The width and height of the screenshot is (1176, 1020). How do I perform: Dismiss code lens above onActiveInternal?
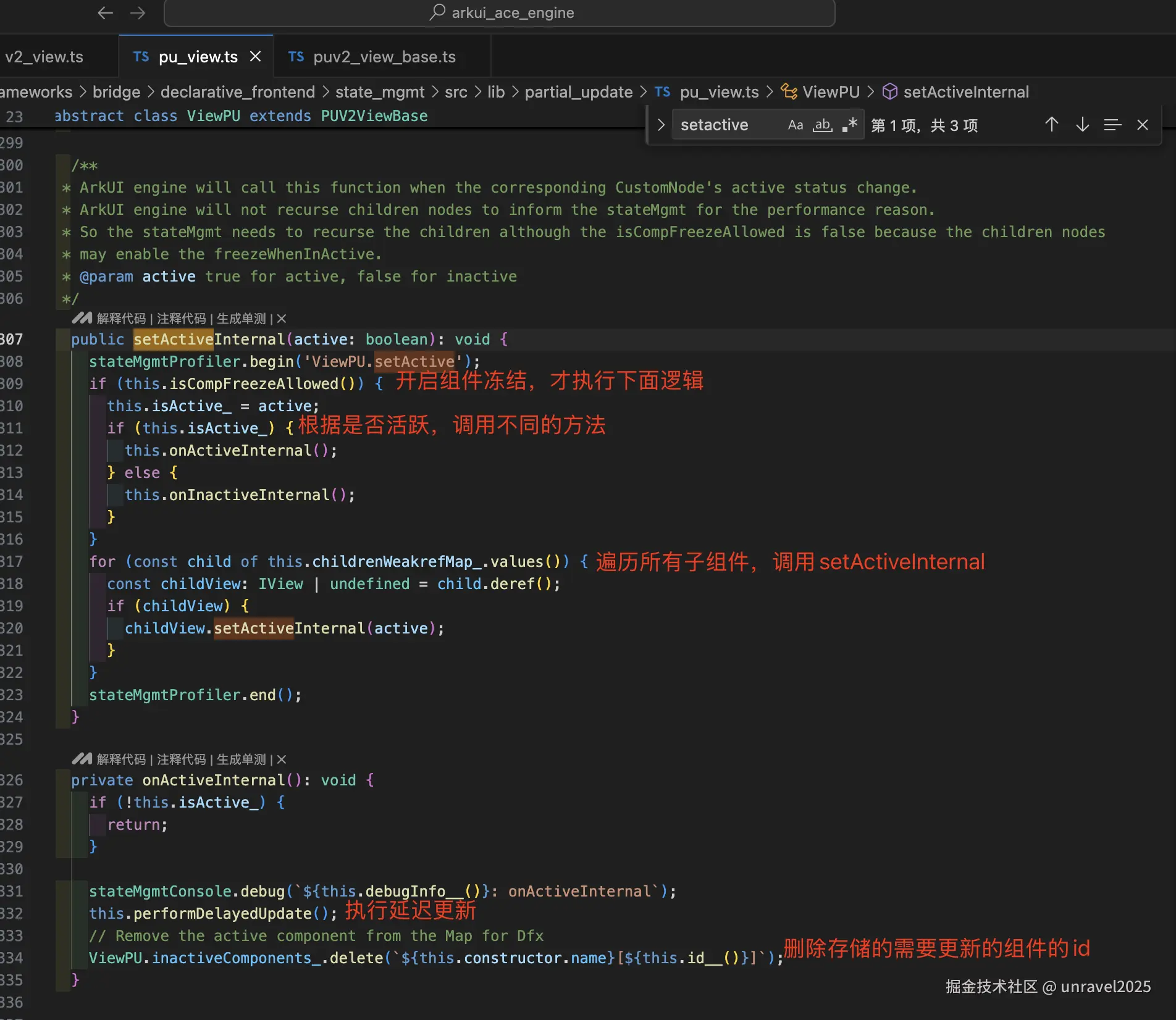click(x=282, y=759)
